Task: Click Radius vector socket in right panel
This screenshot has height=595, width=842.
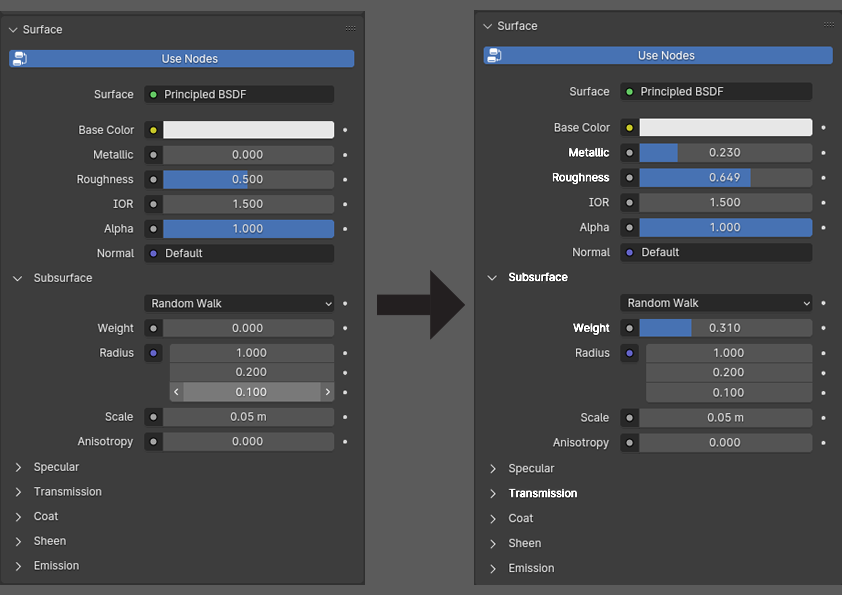Action: [x=629, y=353]
